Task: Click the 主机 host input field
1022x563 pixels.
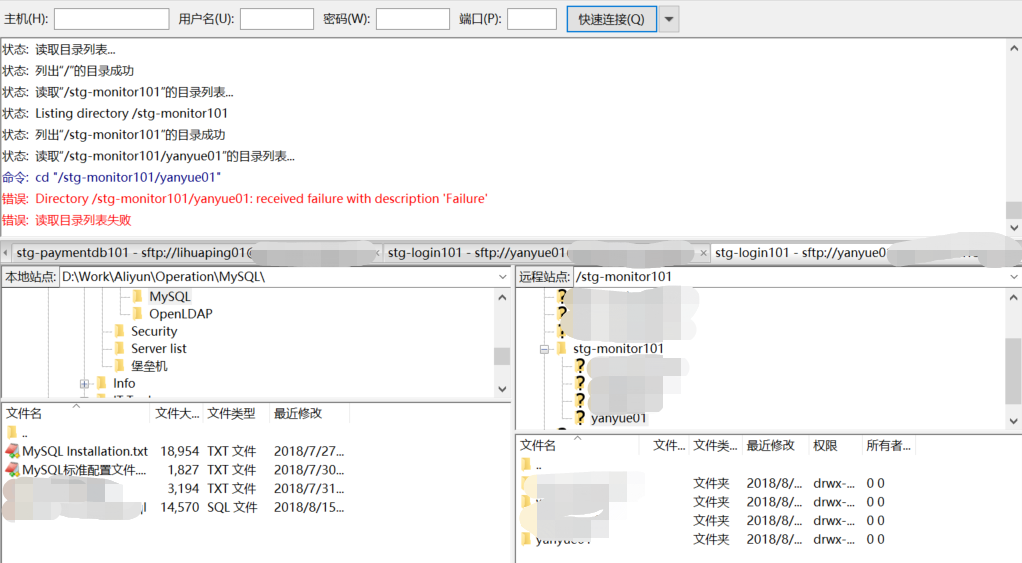Action: (111, 19)
